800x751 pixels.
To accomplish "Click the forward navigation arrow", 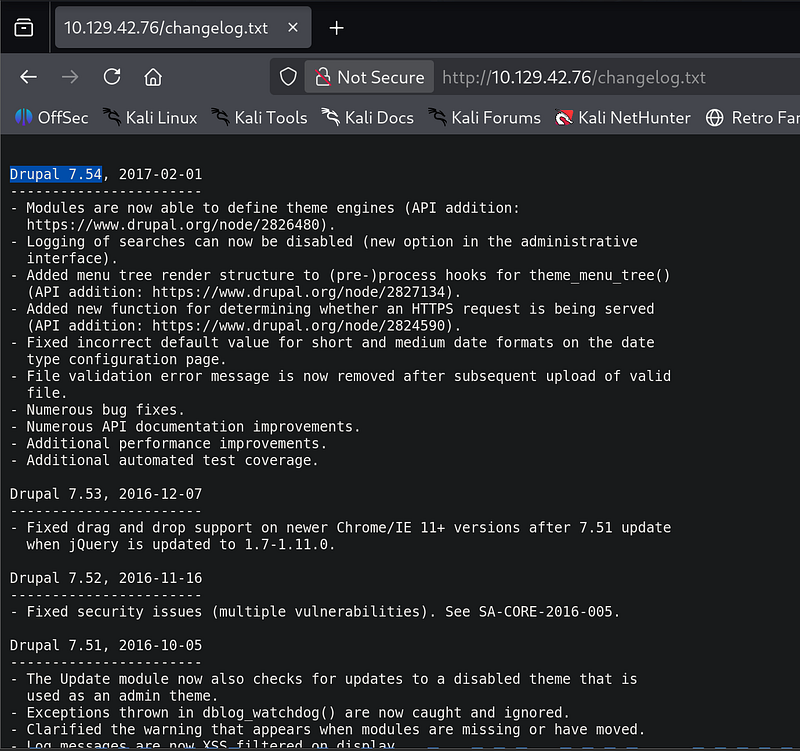I will (70, 77).
